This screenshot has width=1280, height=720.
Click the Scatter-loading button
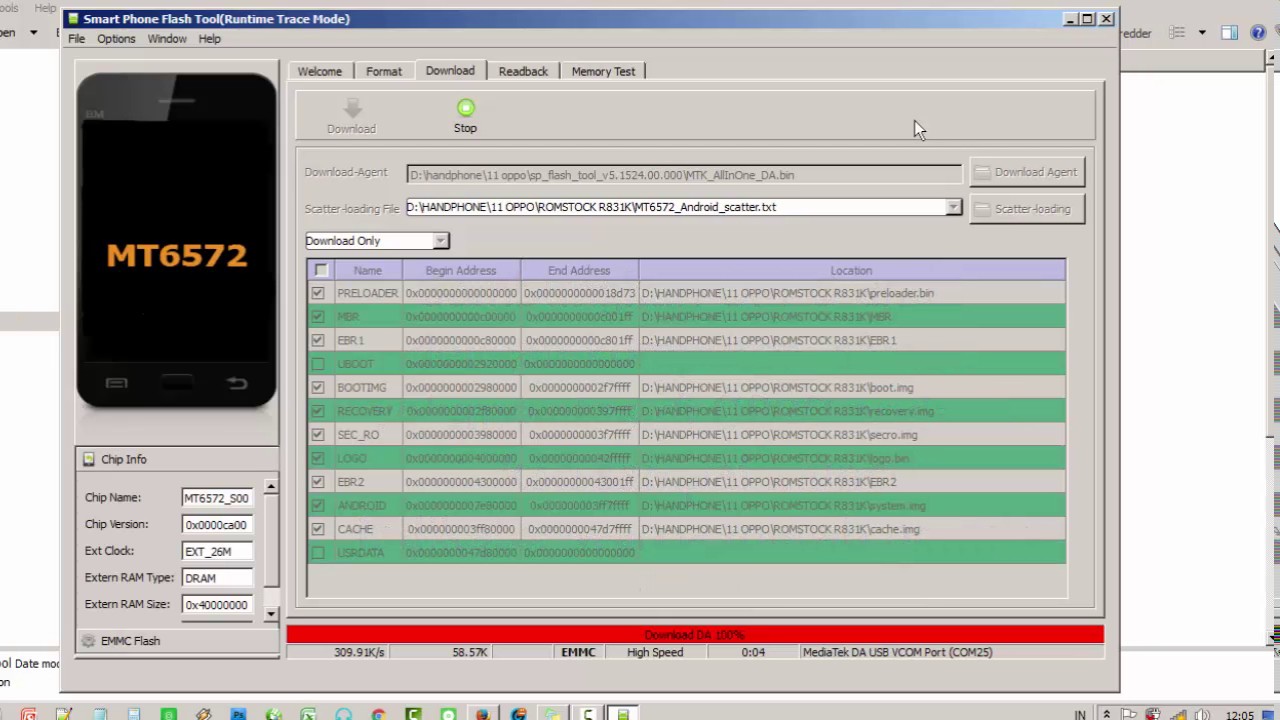click(1026, 209)
